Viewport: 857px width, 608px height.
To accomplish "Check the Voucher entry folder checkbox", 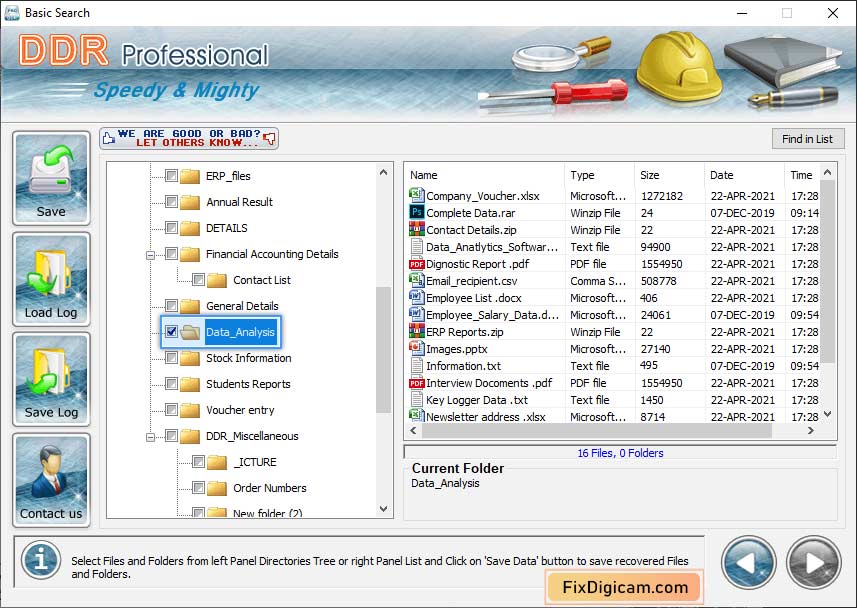I will 171,410.
